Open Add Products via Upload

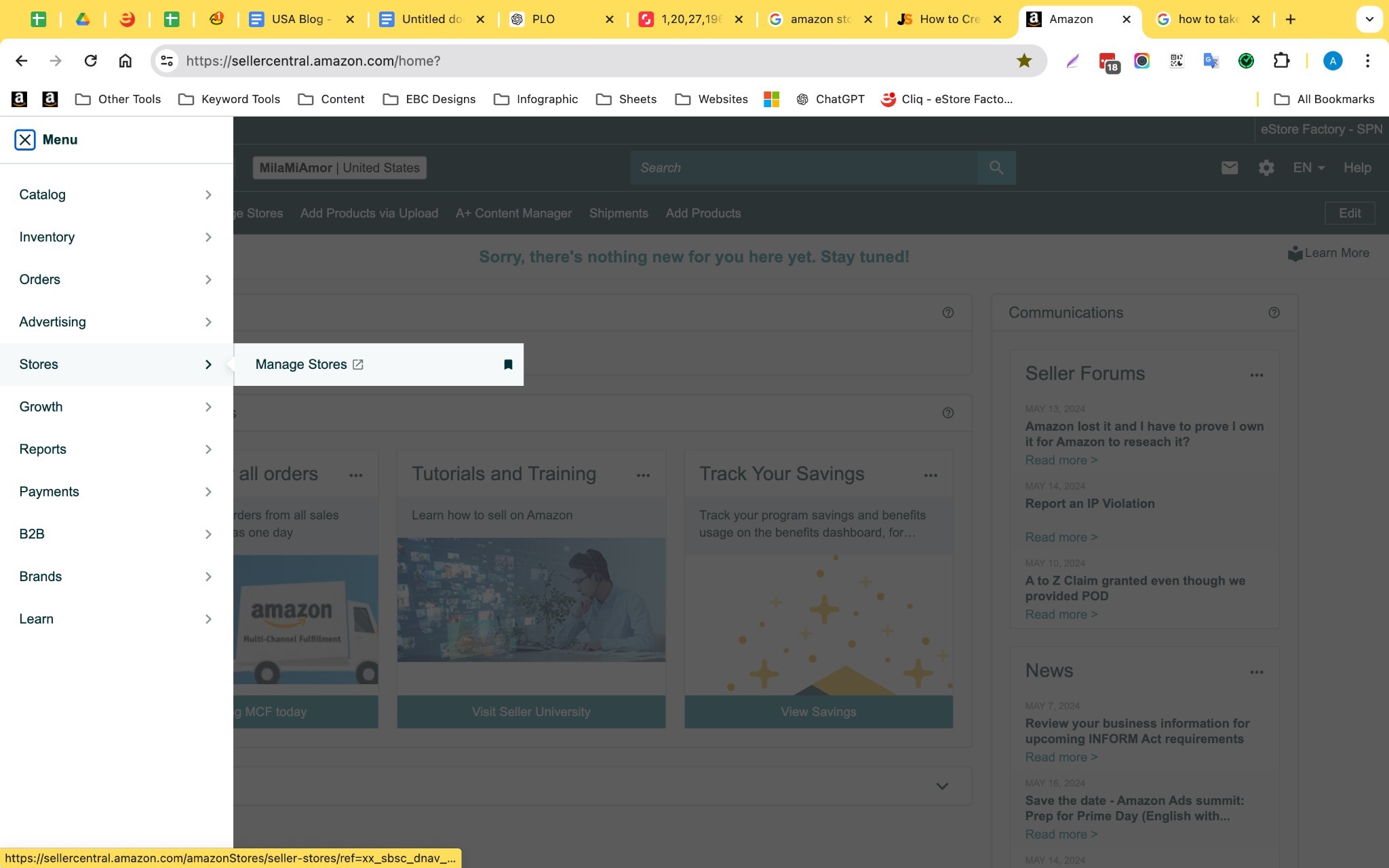pos(369,213)
